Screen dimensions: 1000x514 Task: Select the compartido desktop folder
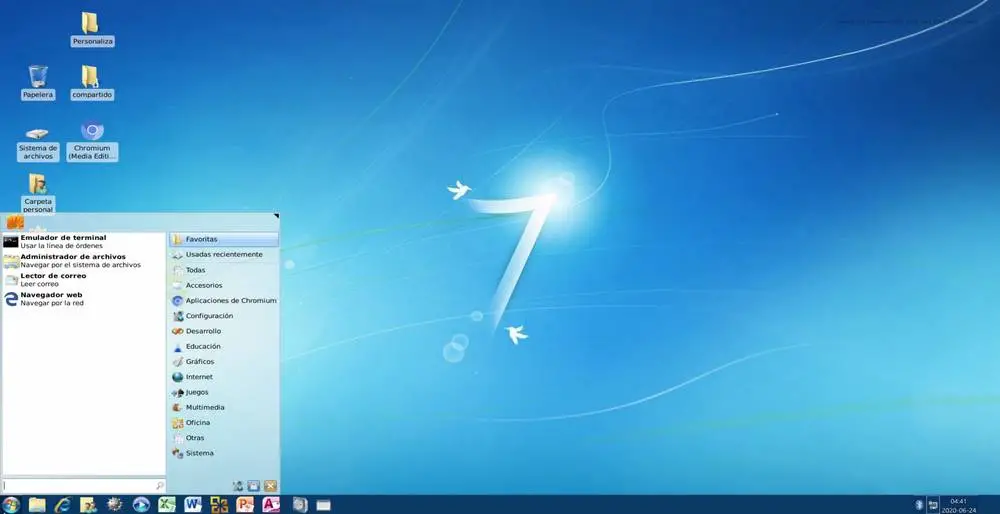(x=92, y=82)
